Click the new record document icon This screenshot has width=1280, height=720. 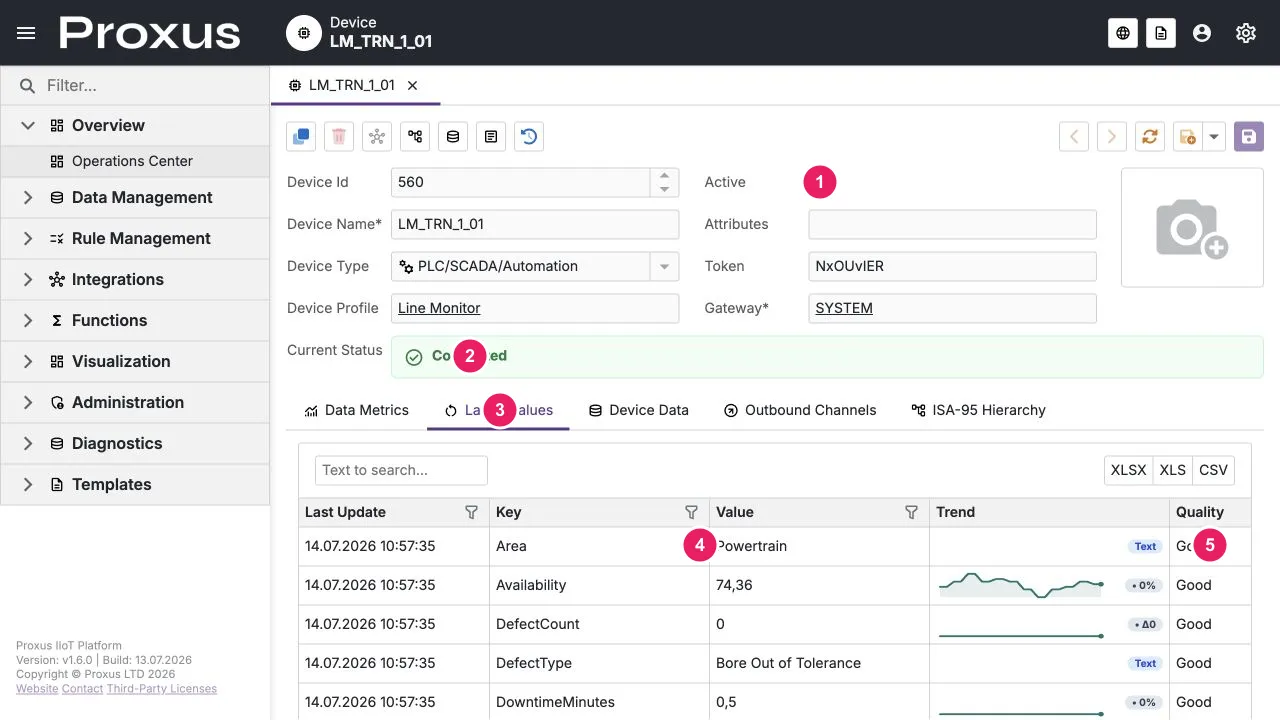[1188, 136]
